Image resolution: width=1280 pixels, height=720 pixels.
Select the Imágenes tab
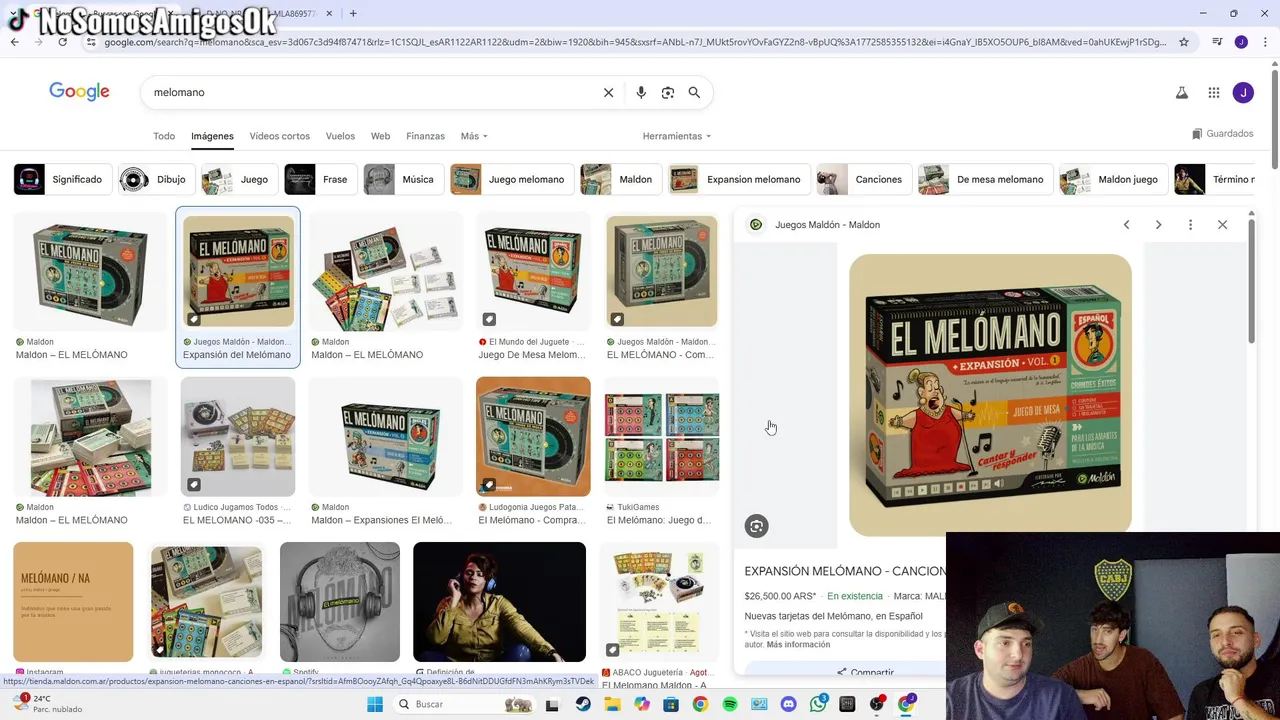click(x=212, y=136)
